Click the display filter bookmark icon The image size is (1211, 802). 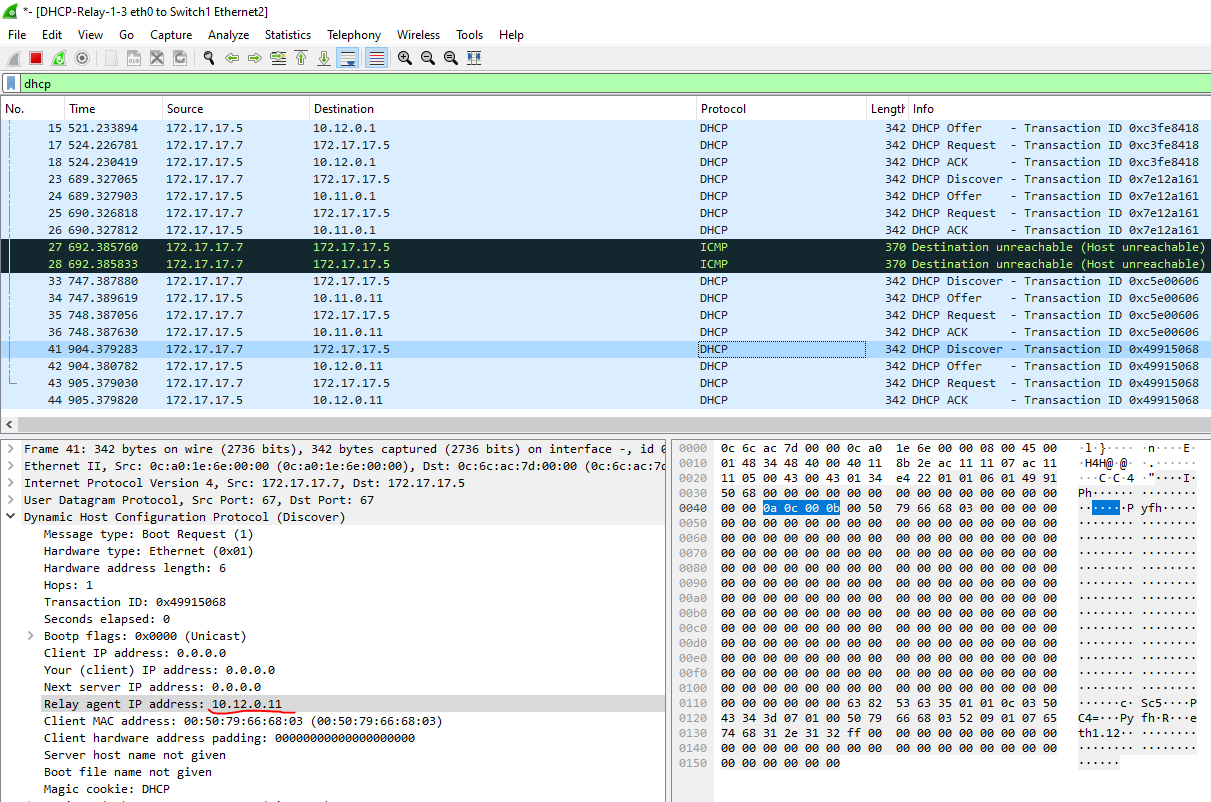click(x=11, y=84)
